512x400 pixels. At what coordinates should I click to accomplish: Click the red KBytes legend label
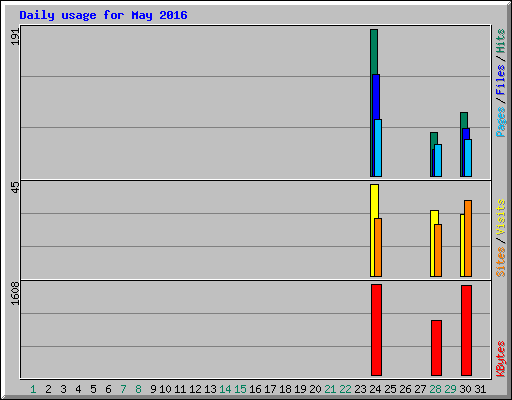[500, 359]
